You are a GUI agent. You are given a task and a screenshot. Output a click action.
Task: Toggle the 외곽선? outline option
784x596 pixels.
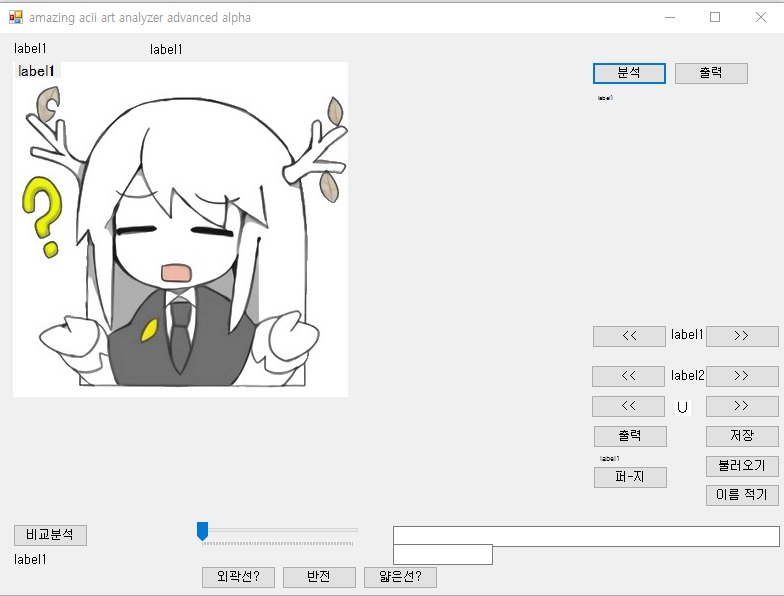[x=238, y=577]
